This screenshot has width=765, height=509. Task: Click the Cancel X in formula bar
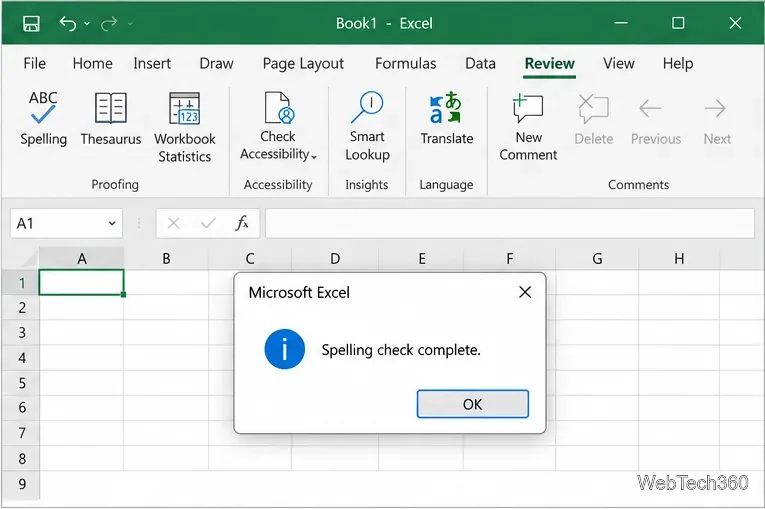pyautogui.click(x=173, y=224)
